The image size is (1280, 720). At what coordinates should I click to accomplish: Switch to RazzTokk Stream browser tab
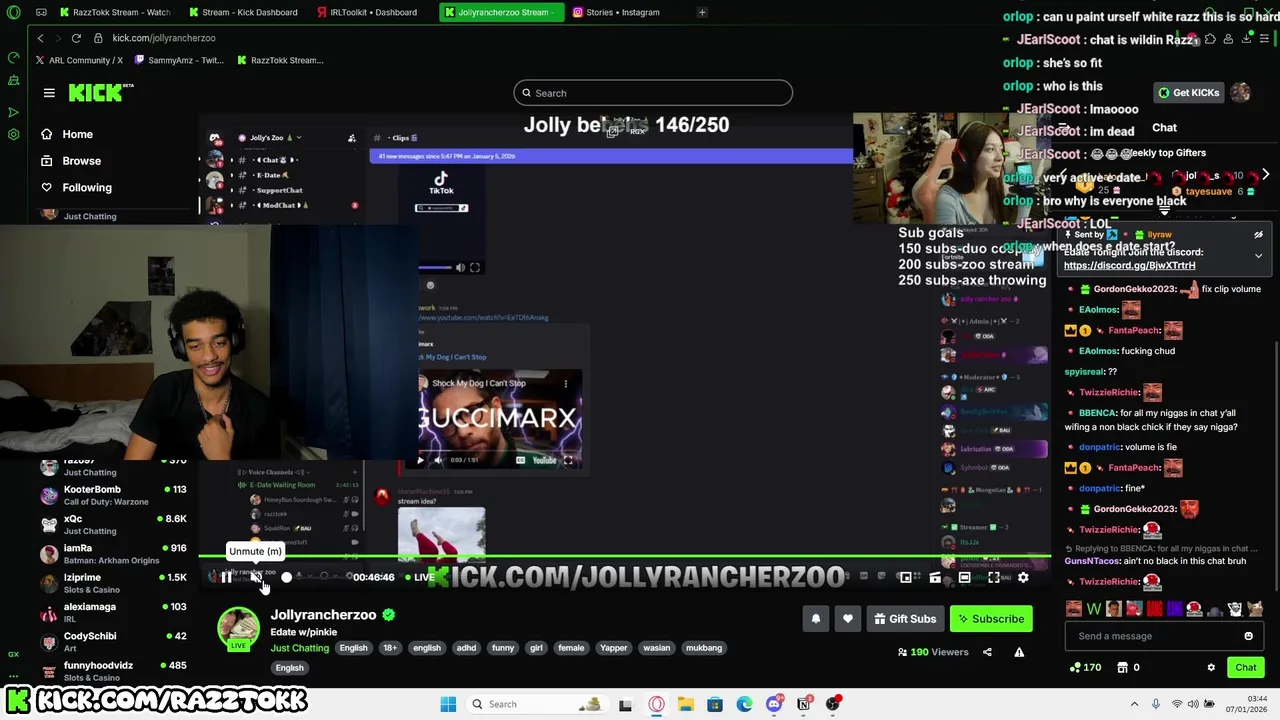pos(113,12)
